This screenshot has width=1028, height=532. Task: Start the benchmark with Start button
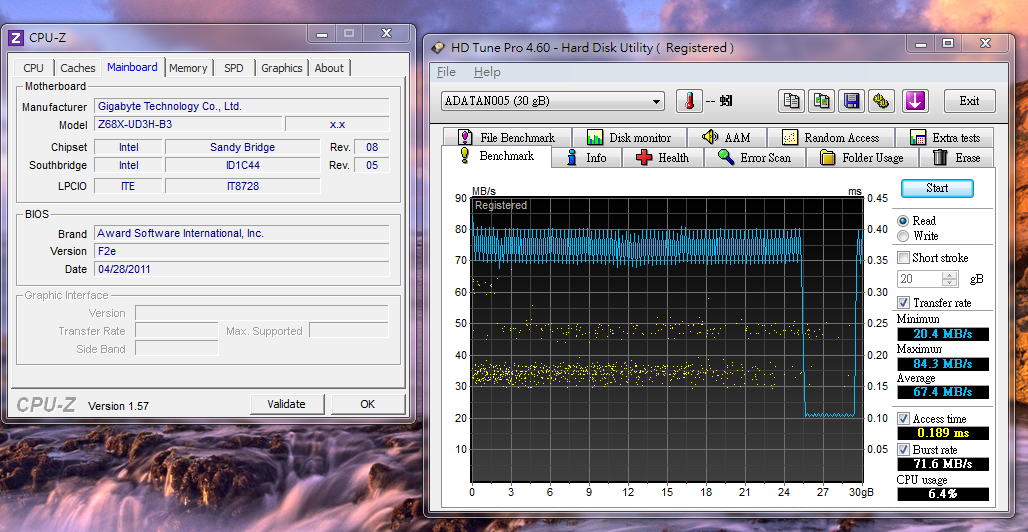tap(937, 188)
